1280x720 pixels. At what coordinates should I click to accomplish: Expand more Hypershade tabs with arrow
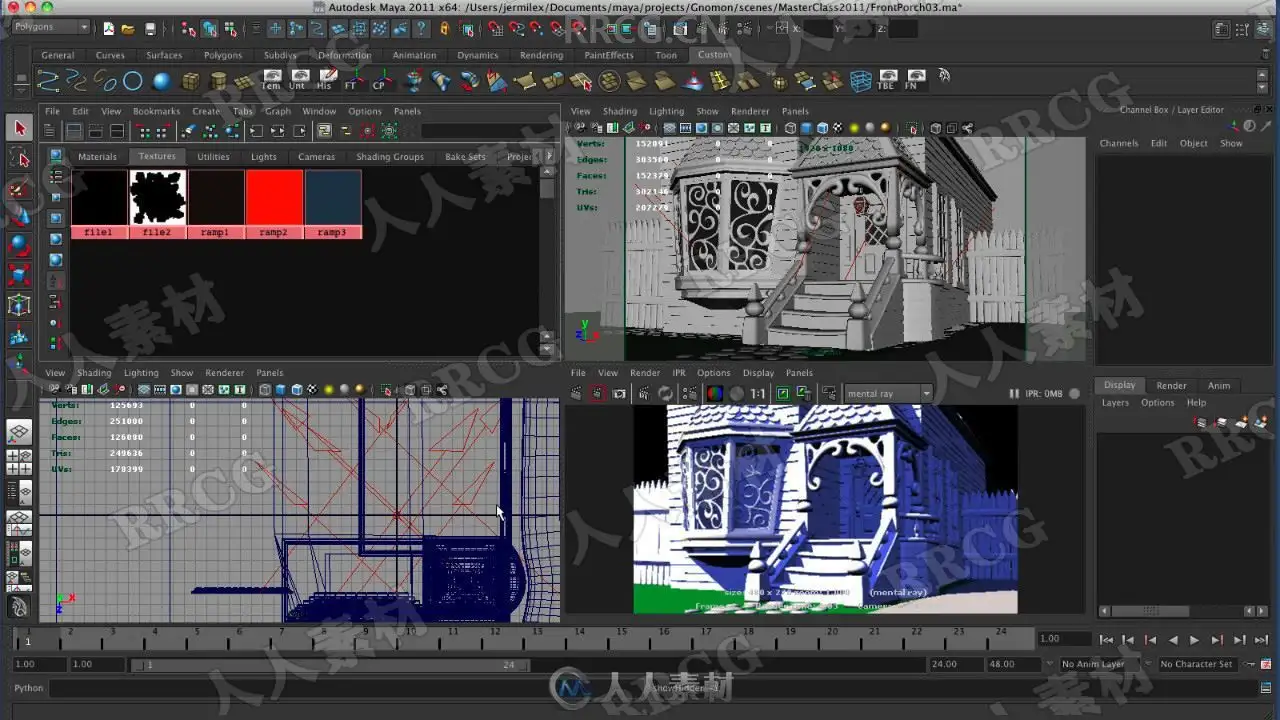548,156
